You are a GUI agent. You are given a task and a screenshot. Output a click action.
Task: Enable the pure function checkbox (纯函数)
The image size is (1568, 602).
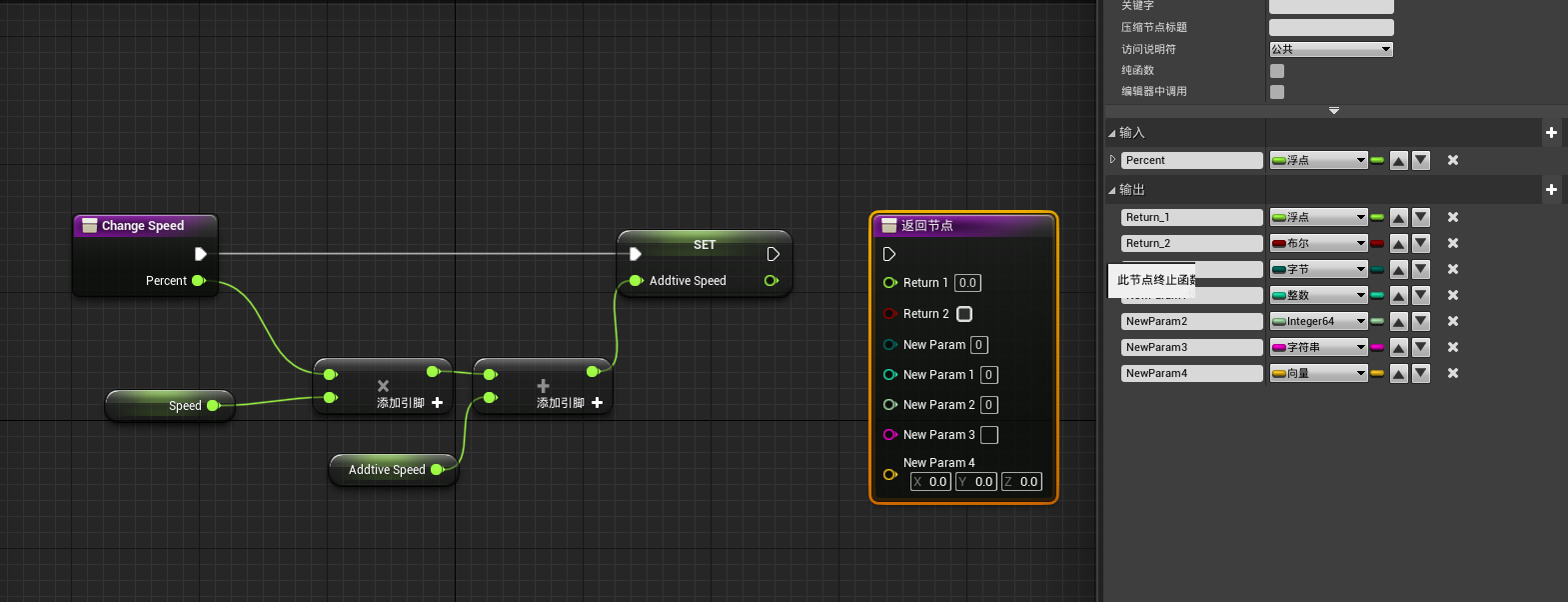[1277, 71]
